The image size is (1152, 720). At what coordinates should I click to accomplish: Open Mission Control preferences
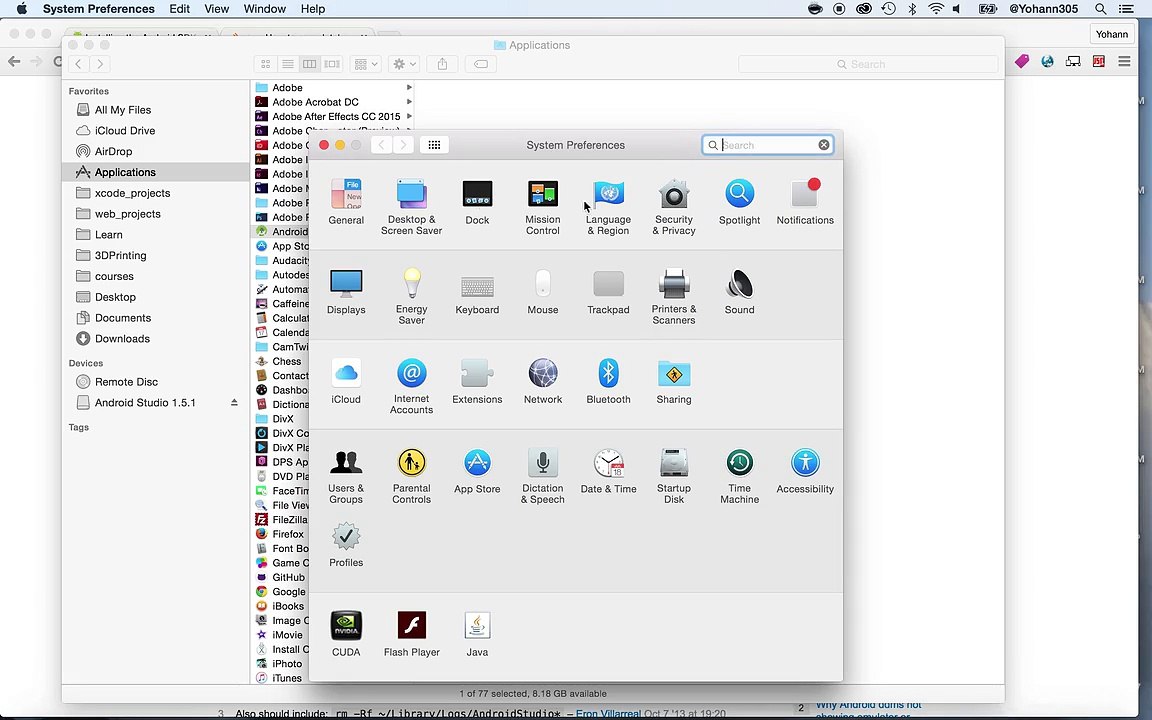click(x=543, y=206)
